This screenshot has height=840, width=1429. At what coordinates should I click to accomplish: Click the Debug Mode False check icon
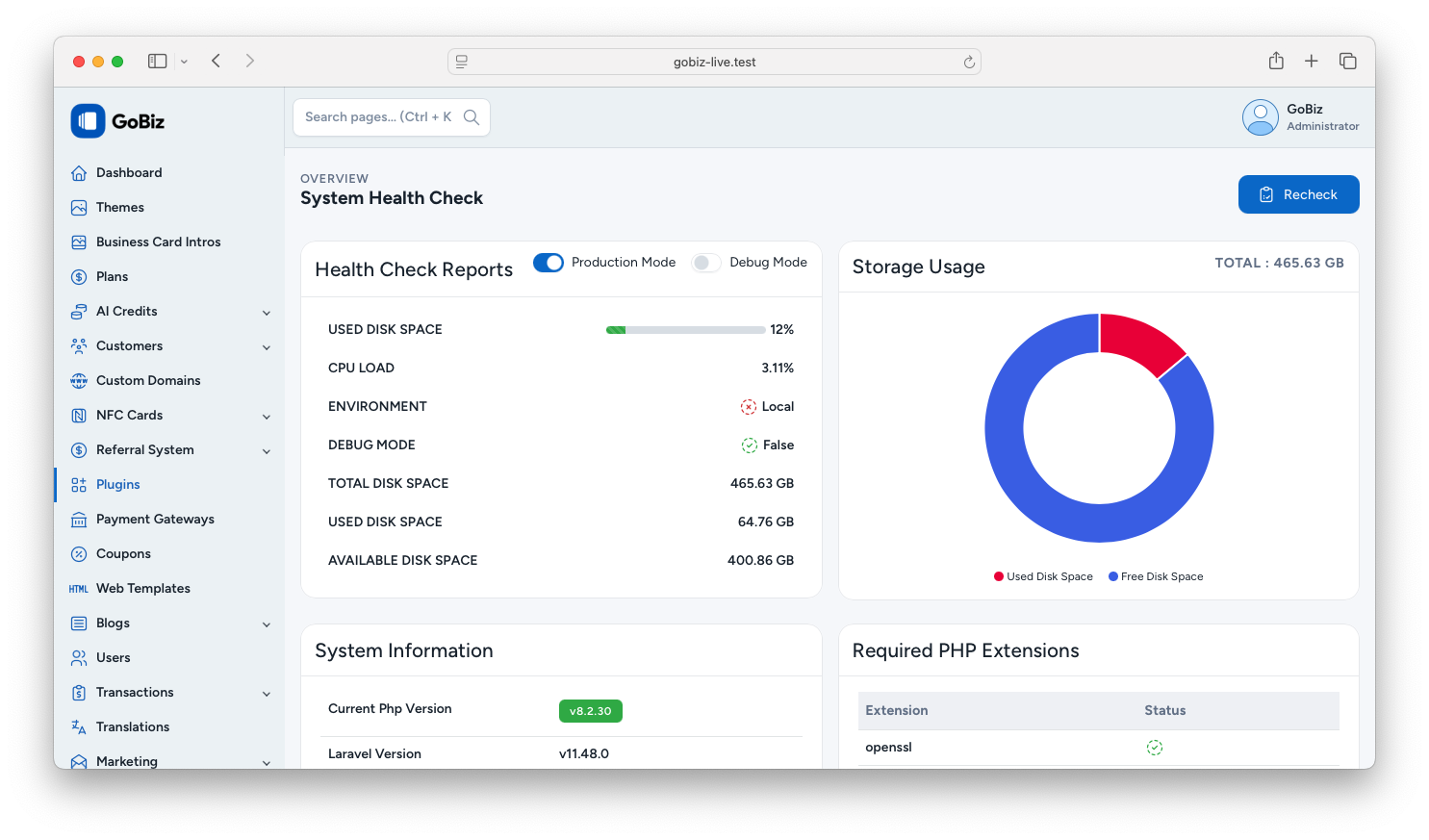coord(750,445)
